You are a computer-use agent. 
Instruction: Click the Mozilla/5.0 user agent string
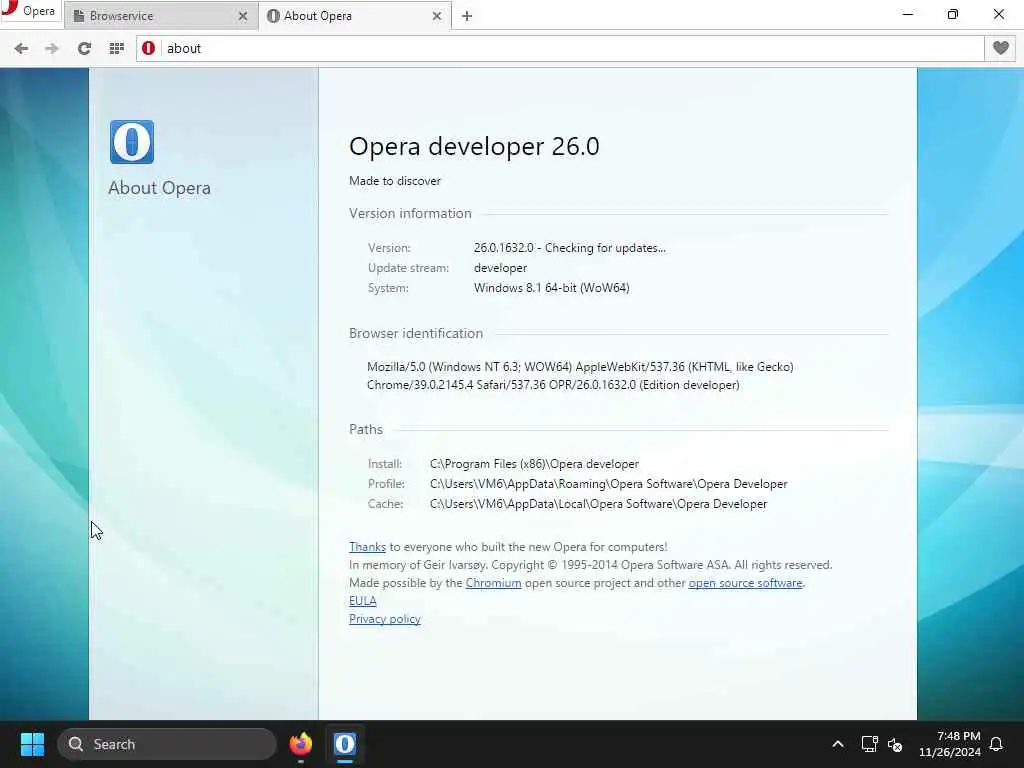point(580,376)
